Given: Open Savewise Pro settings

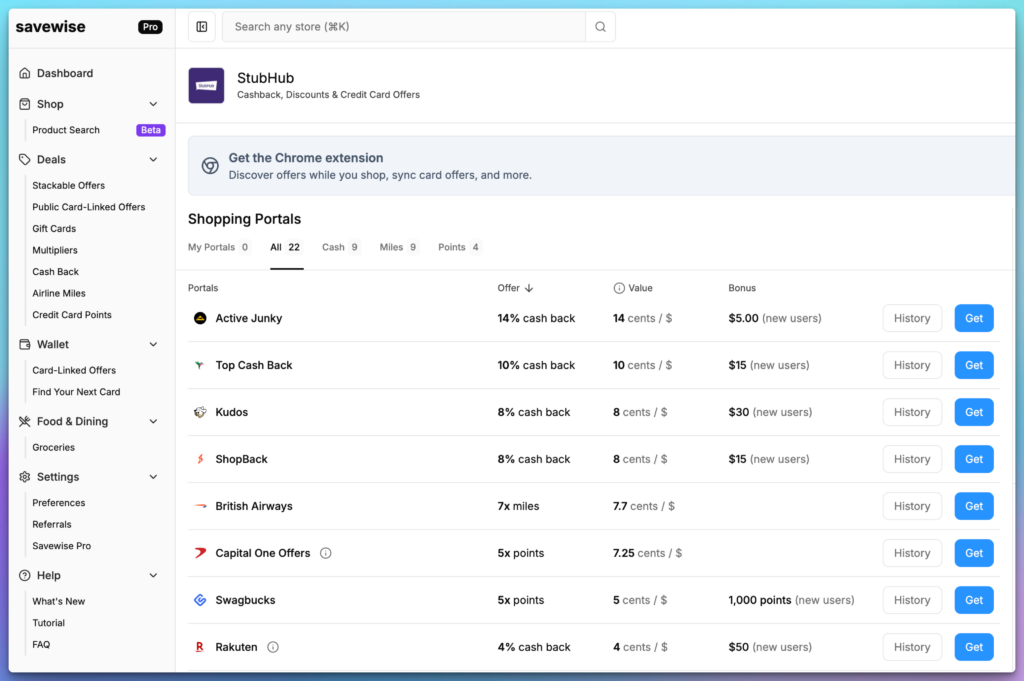Looking at the screenshot, I should (x=61, y=546).
